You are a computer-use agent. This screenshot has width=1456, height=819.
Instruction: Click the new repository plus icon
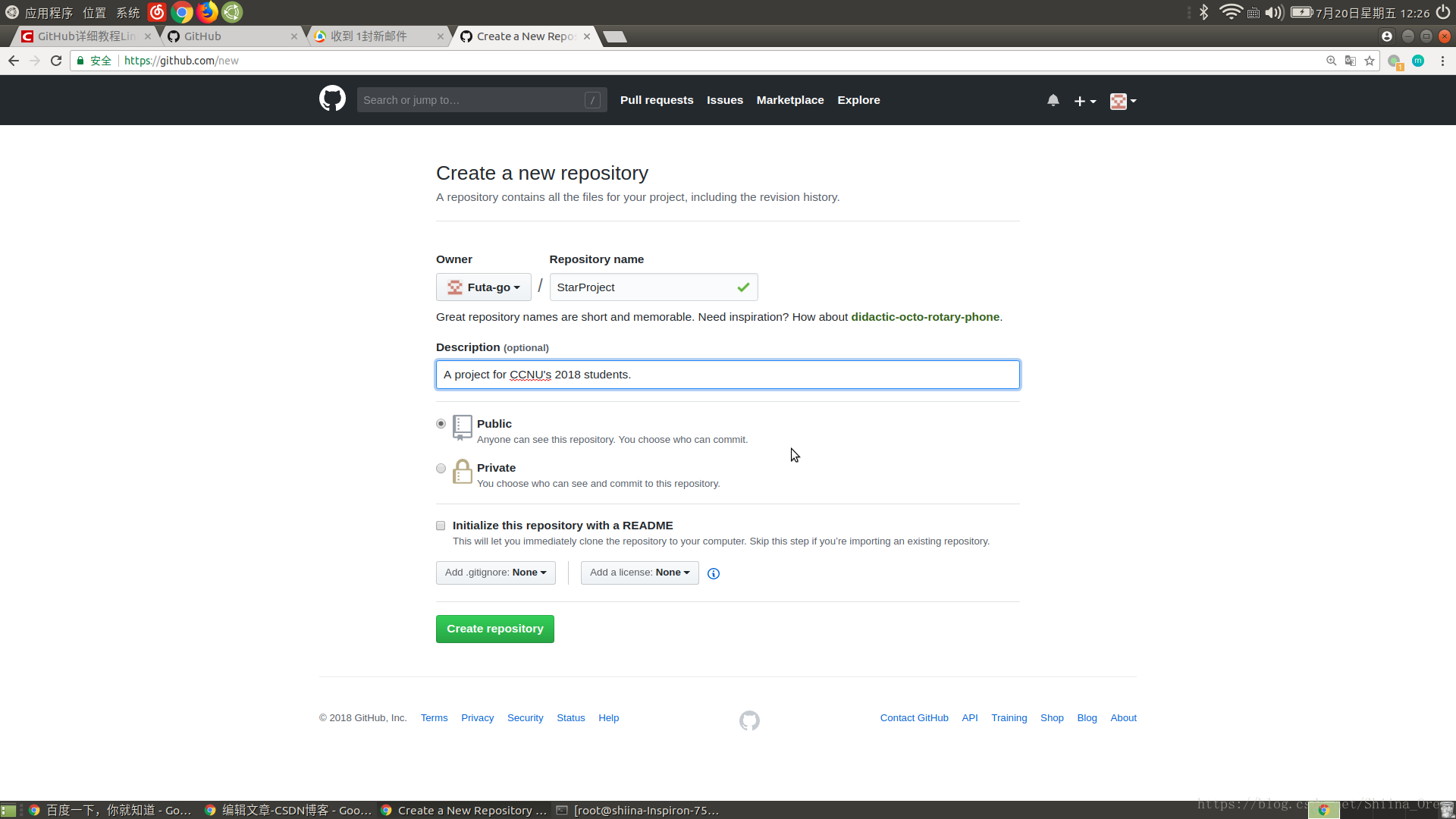pos(1083,100)
